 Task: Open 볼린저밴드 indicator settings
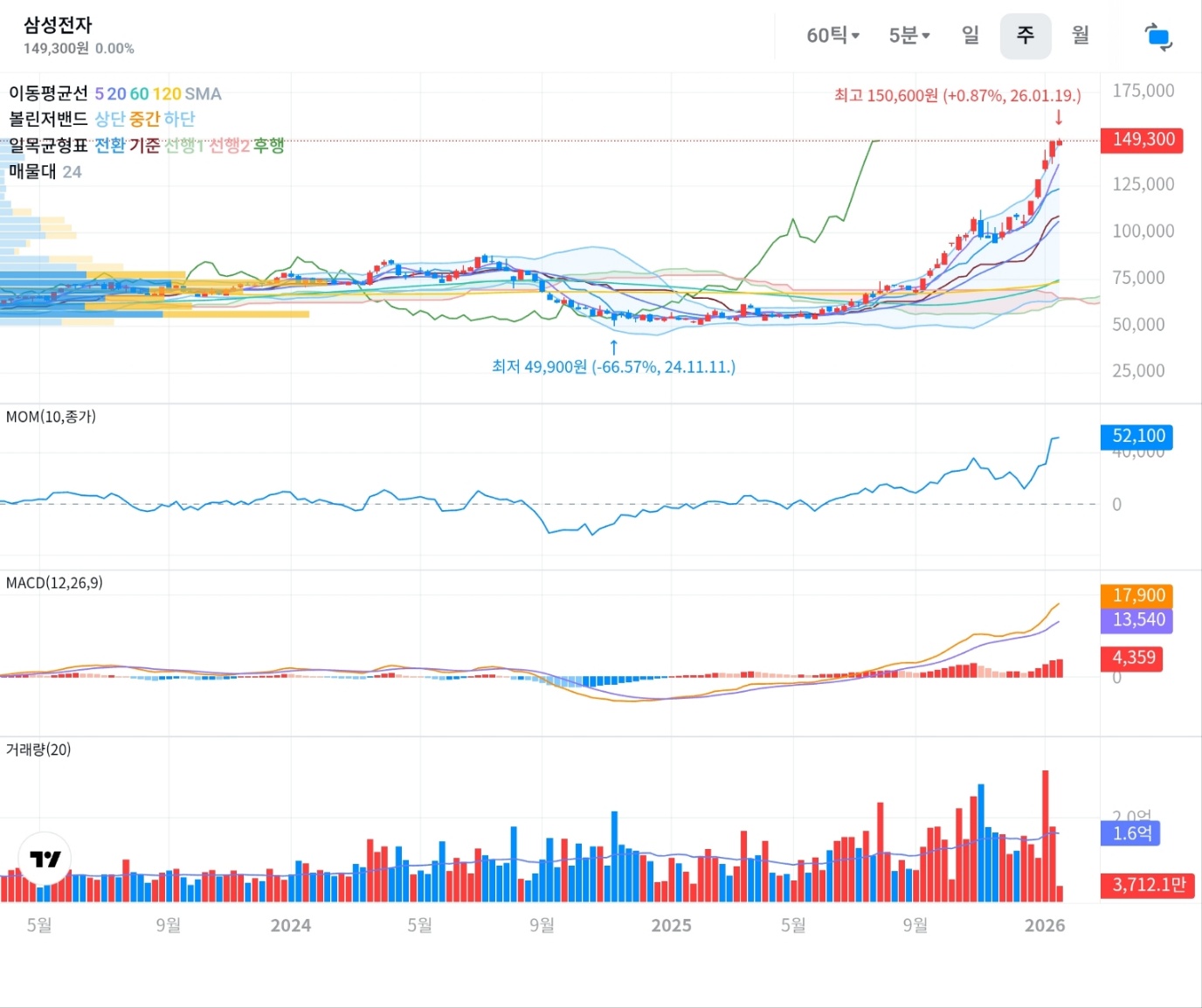[x=49, y=119]
